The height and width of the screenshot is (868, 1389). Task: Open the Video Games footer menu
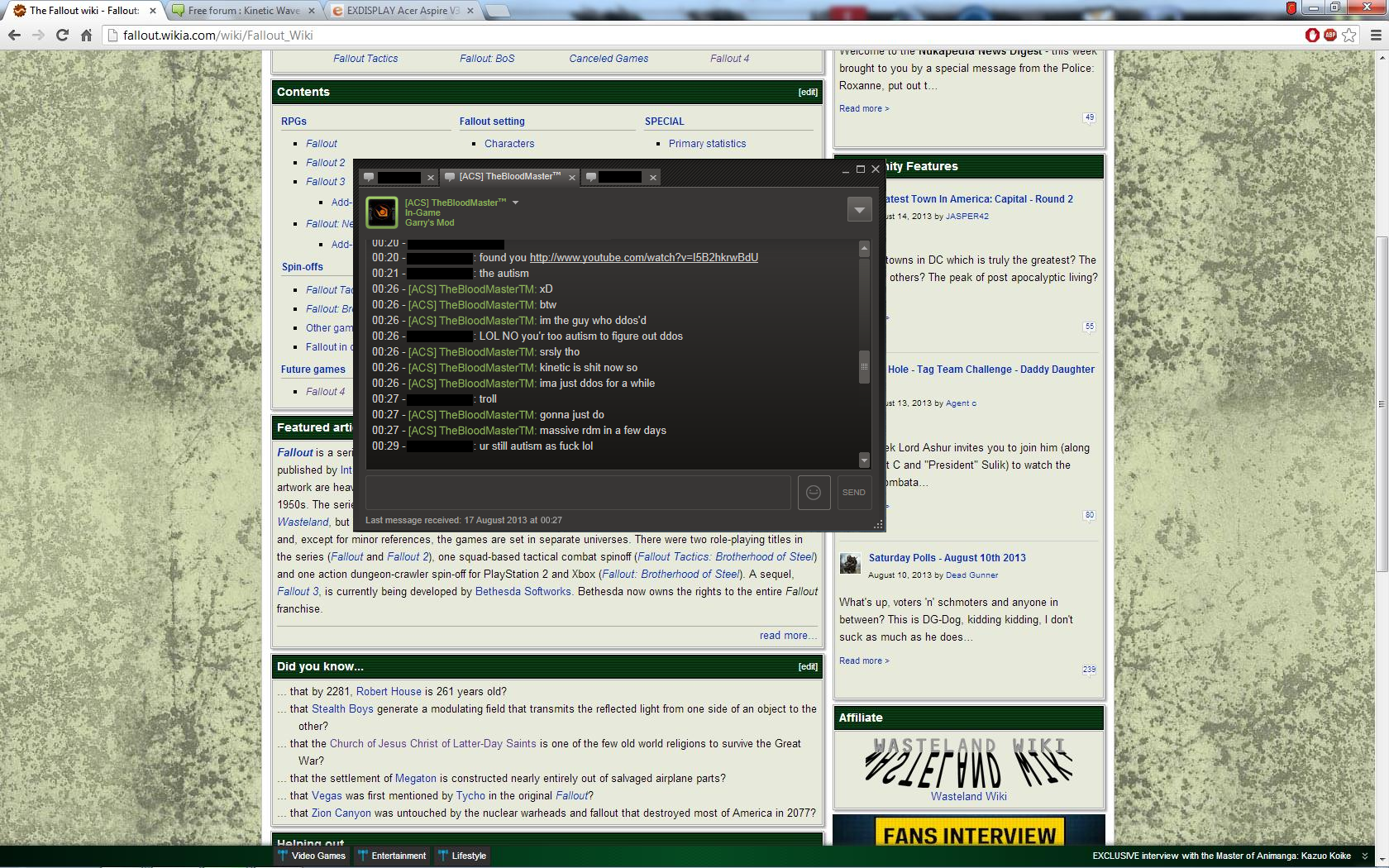tap(312, 856)
